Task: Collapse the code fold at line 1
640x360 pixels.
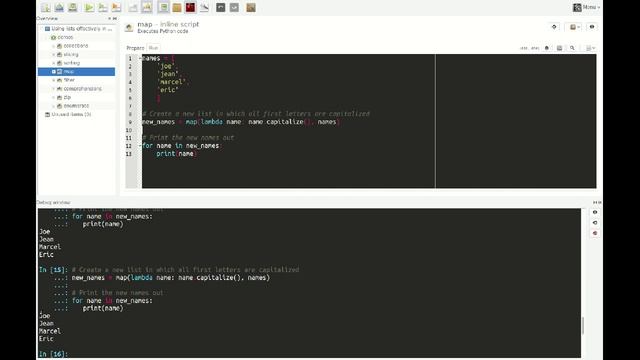Action: (x=140, y=58)
